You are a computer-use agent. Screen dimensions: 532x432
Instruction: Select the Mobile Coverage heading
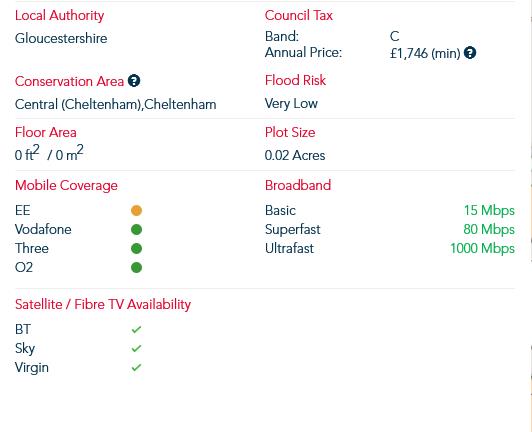[66, 186]
